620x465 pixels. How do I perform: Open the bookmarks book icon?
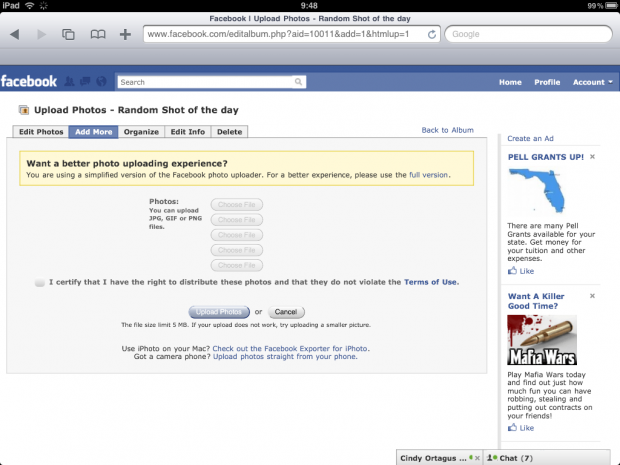[98, 34]
